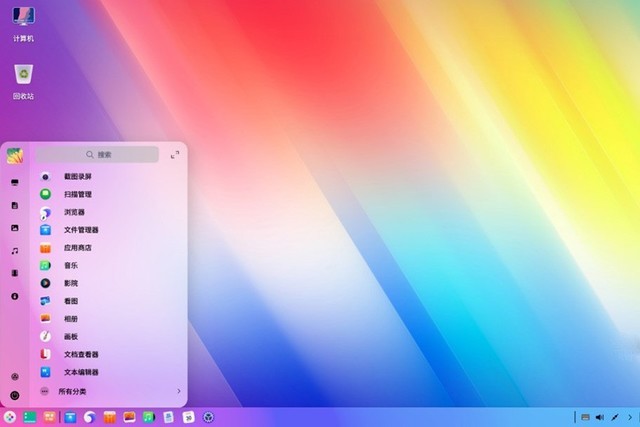Viewport: 640px width, 427px height.
Task: Launch 音乐 from the launcher list
Action: (x=109, y=265)
